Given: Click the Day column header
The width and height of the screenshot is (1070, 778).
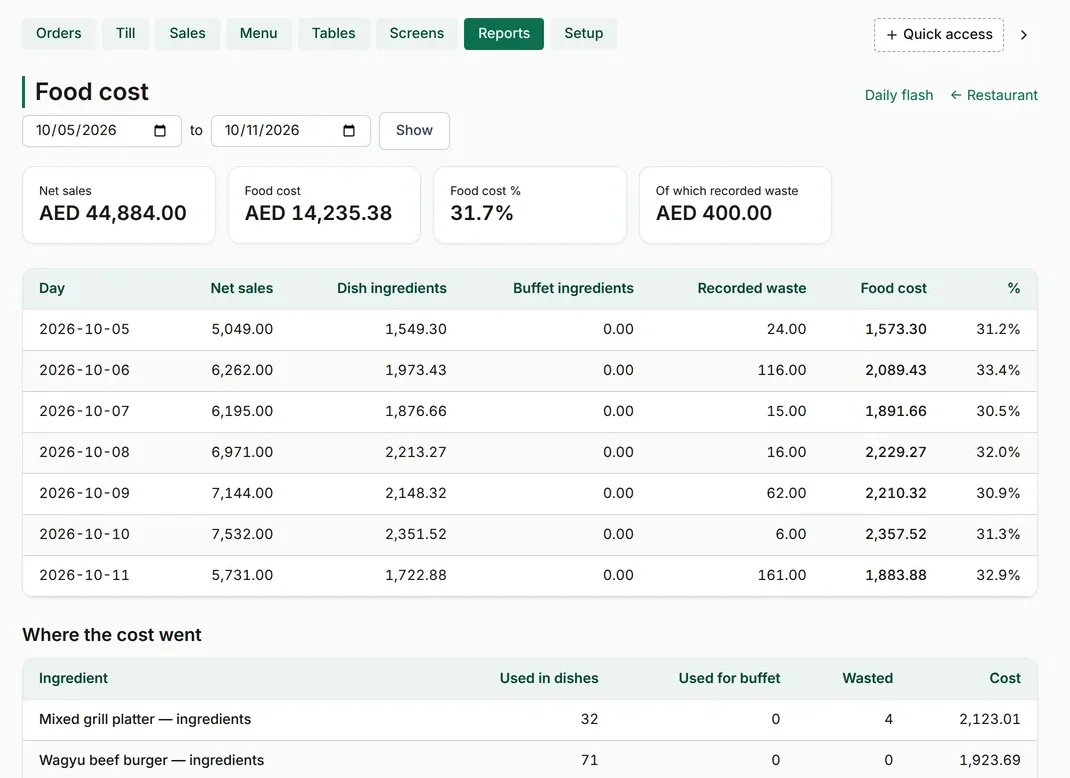Looking at the screenshot, I should [x=52, y=289].
